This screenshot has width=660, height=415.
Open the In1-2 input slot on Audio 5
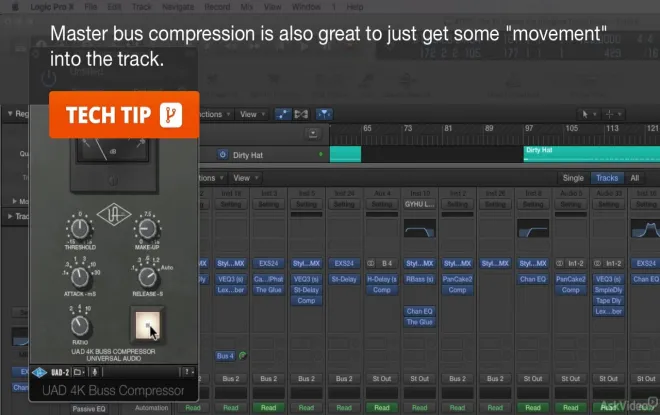click(x=576, y=263)
